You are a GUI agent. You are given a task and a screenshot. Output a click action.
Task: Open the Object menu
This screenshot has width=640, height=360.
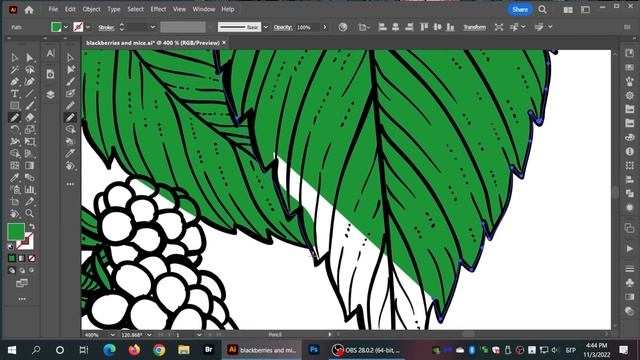click(91, 9)
